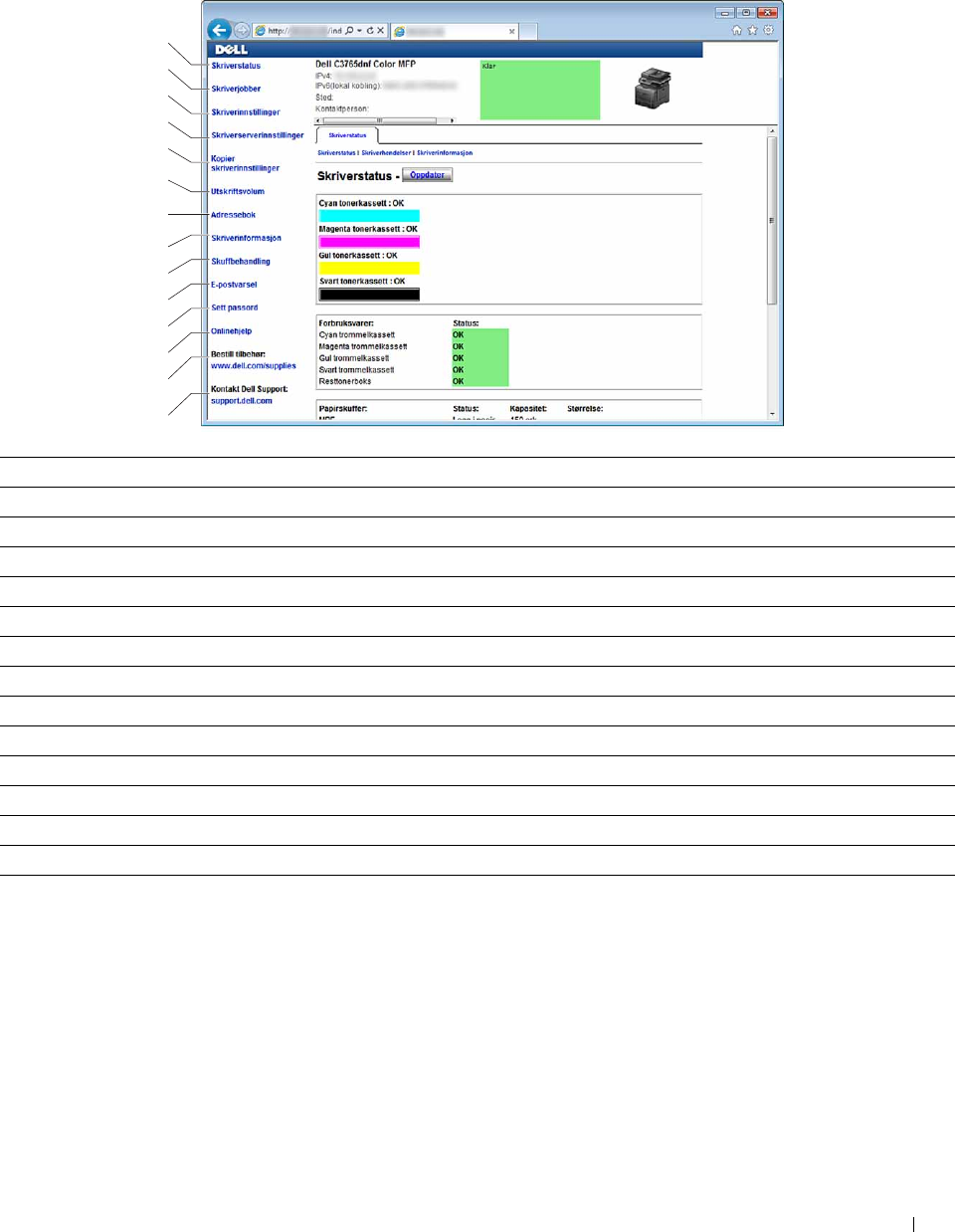Screen dimensions: 955x1232
Task: Click the cyan toner level bar
Action: point(369,216)
